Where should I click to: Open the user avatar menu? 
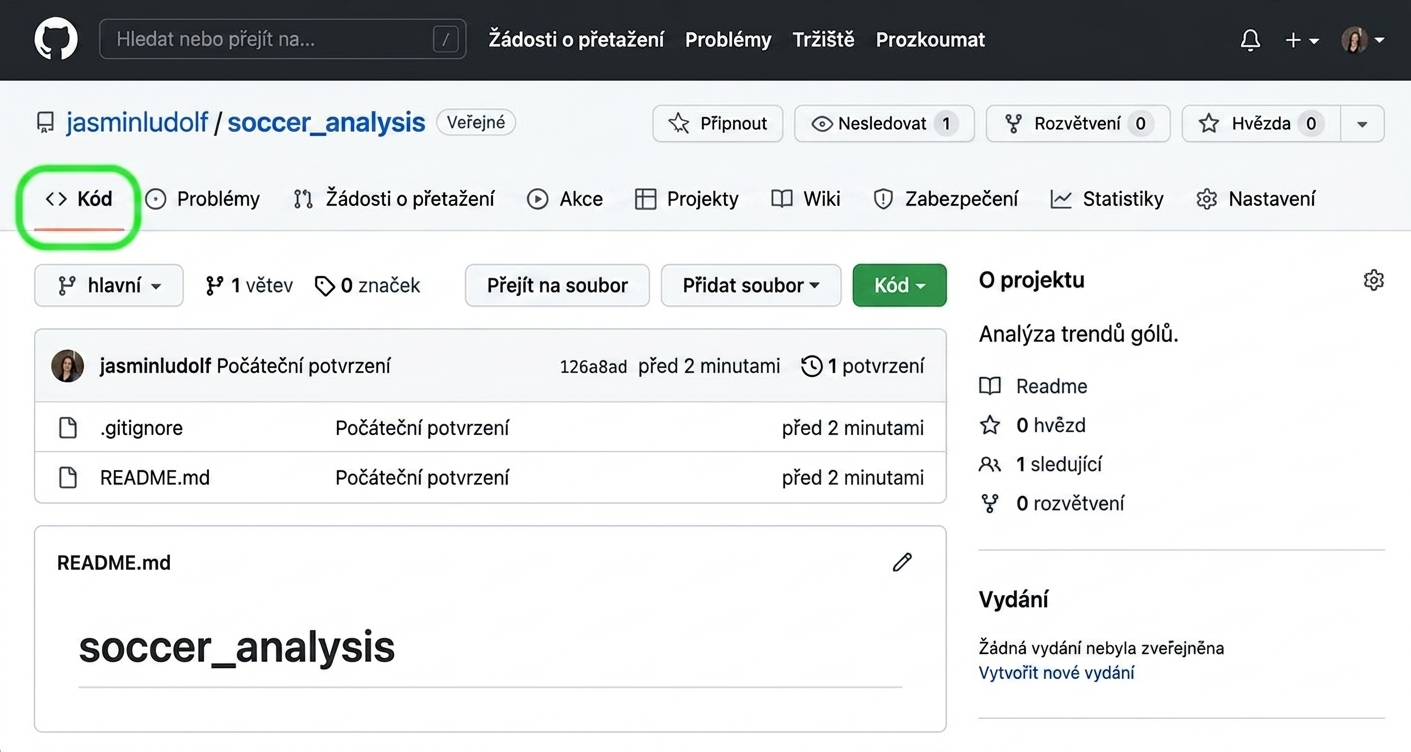(x=1362, y=40)
